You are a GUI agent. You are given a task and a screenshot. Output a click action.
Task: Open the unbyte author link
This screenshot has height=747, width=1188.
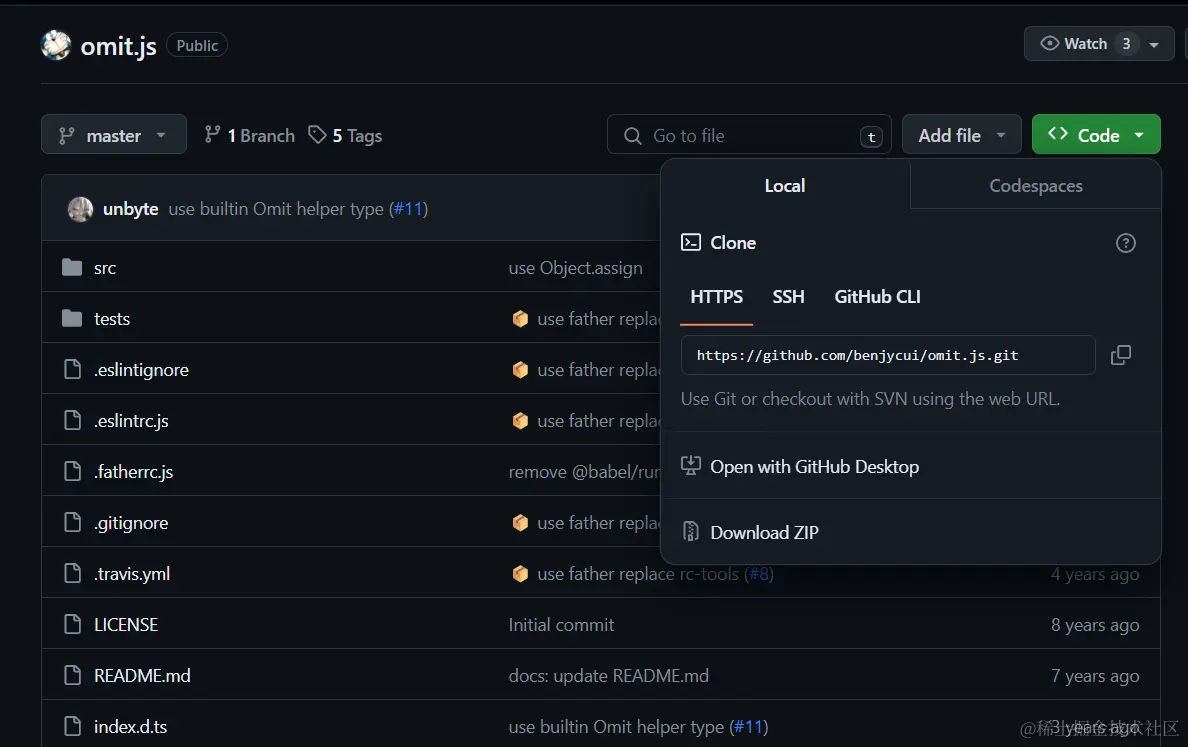[130, 209]
